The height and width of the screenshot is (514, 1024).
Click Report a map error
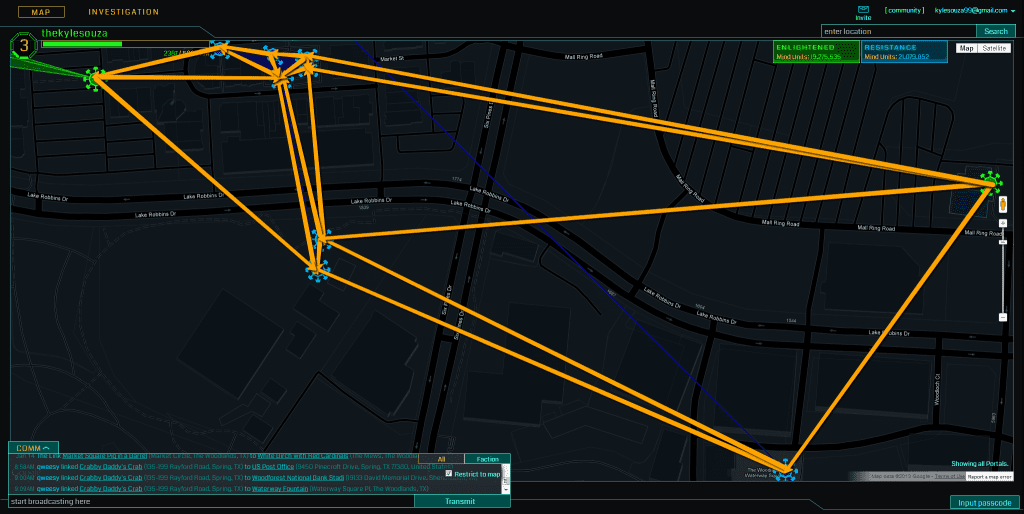pyautogui.click(x=989, y=477)
